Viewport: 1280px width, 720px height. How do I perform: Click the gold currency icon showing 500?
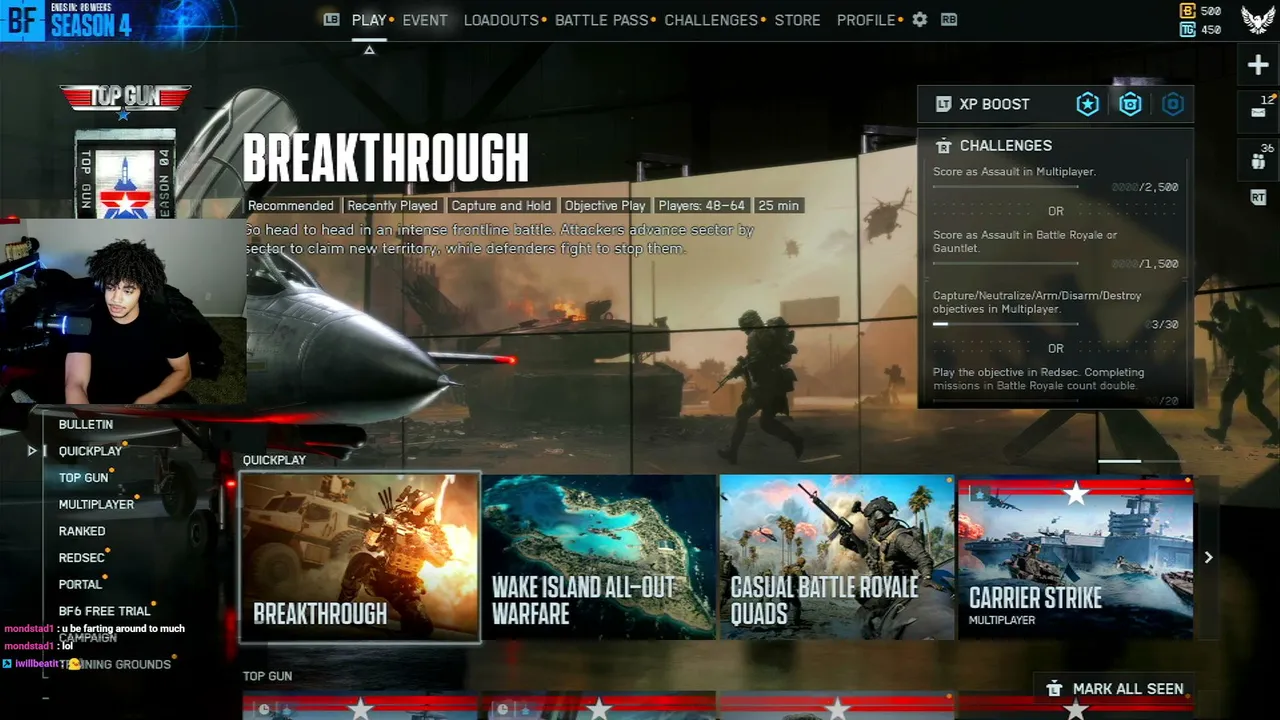(x=1187, y=11)
